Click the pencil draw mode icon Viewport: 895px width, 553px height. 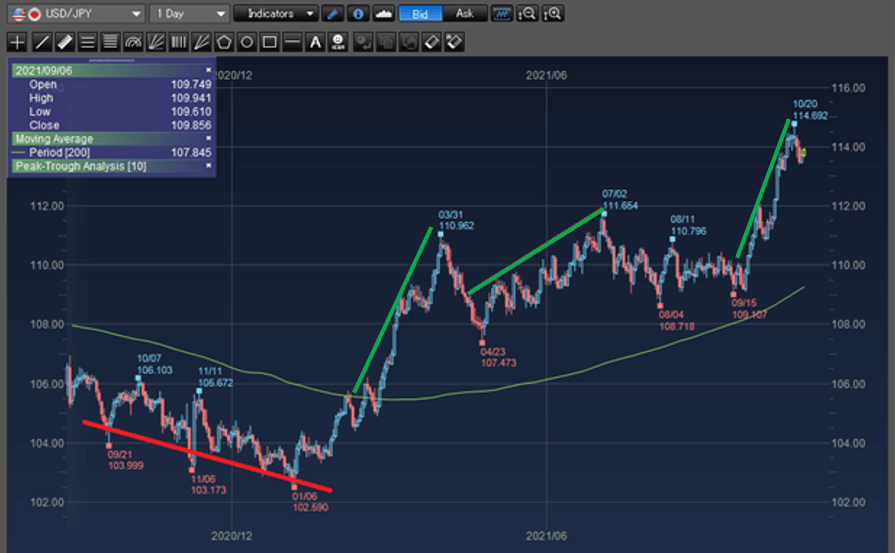coord(335,14)
